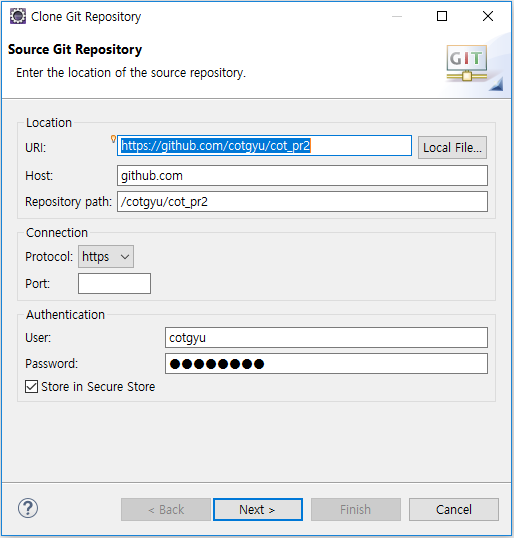Open the Protocol dropdown

(x=106, y=257)
